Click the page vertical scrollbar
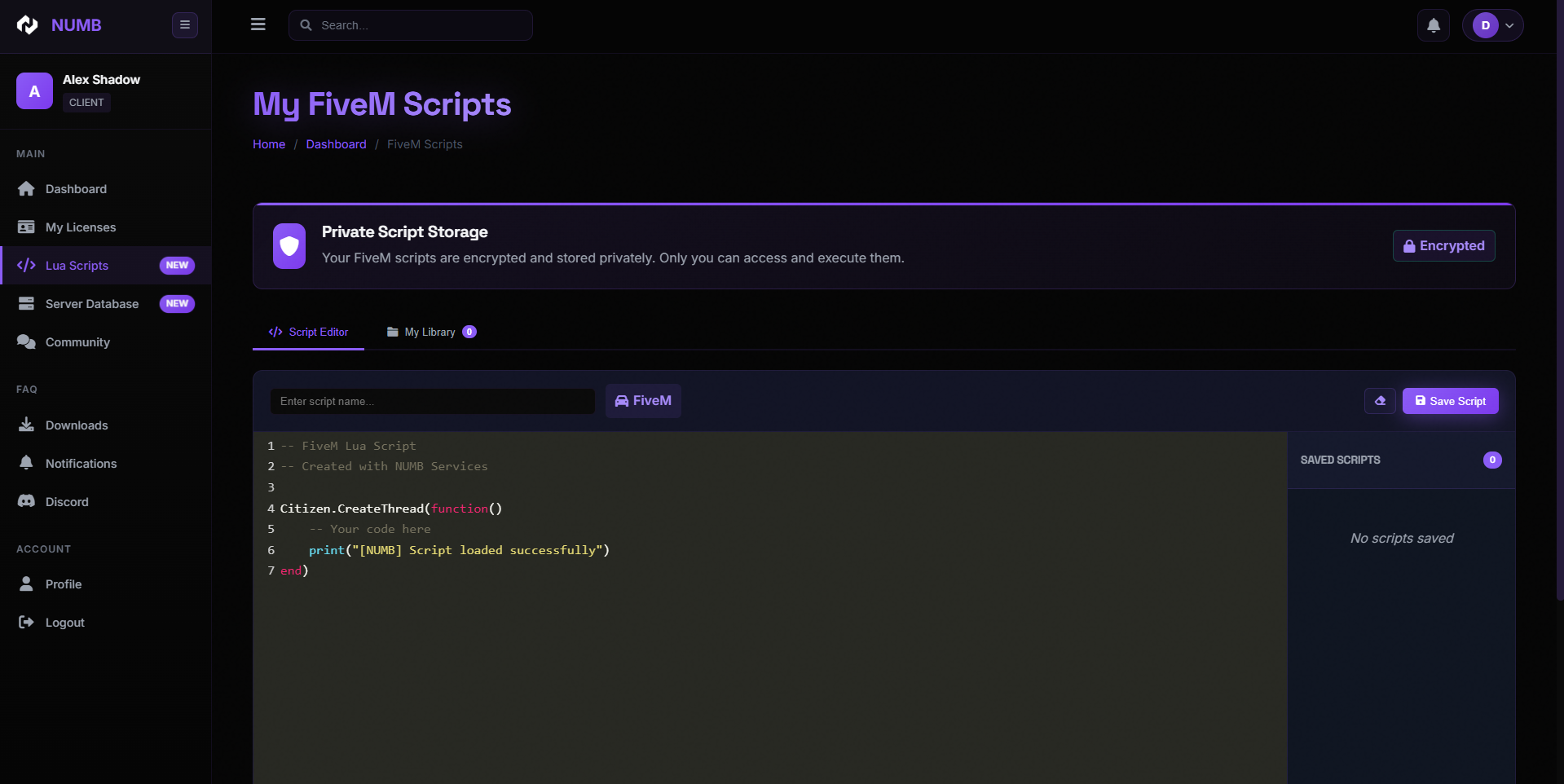The height and width of the screenshot is (784, 1564). point(1560,302)
